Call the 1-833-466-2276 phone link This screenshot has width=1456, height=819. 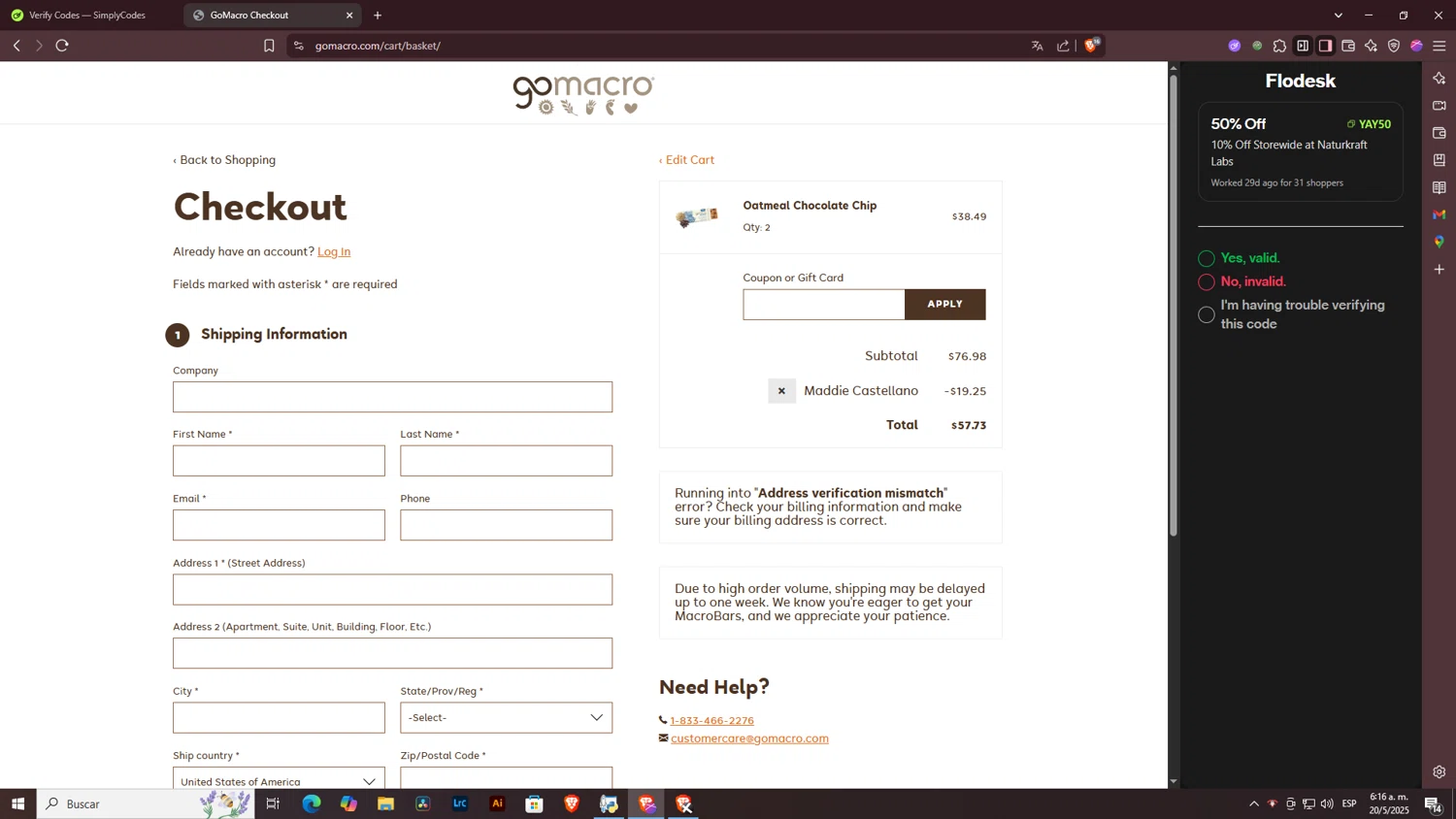point(711,720)
